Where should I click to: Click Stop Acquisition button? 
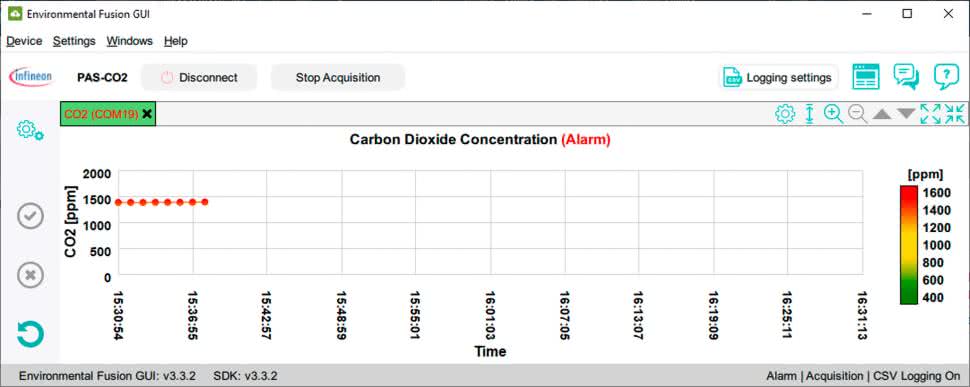pos(338,77)
